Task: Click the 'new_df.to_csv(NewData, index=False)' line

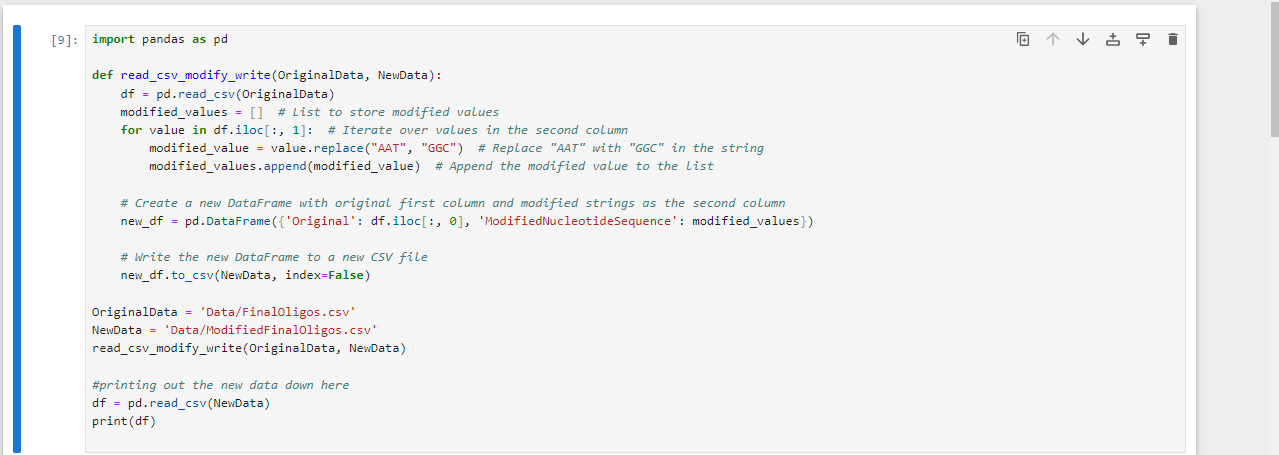Action: click(245, 275)
